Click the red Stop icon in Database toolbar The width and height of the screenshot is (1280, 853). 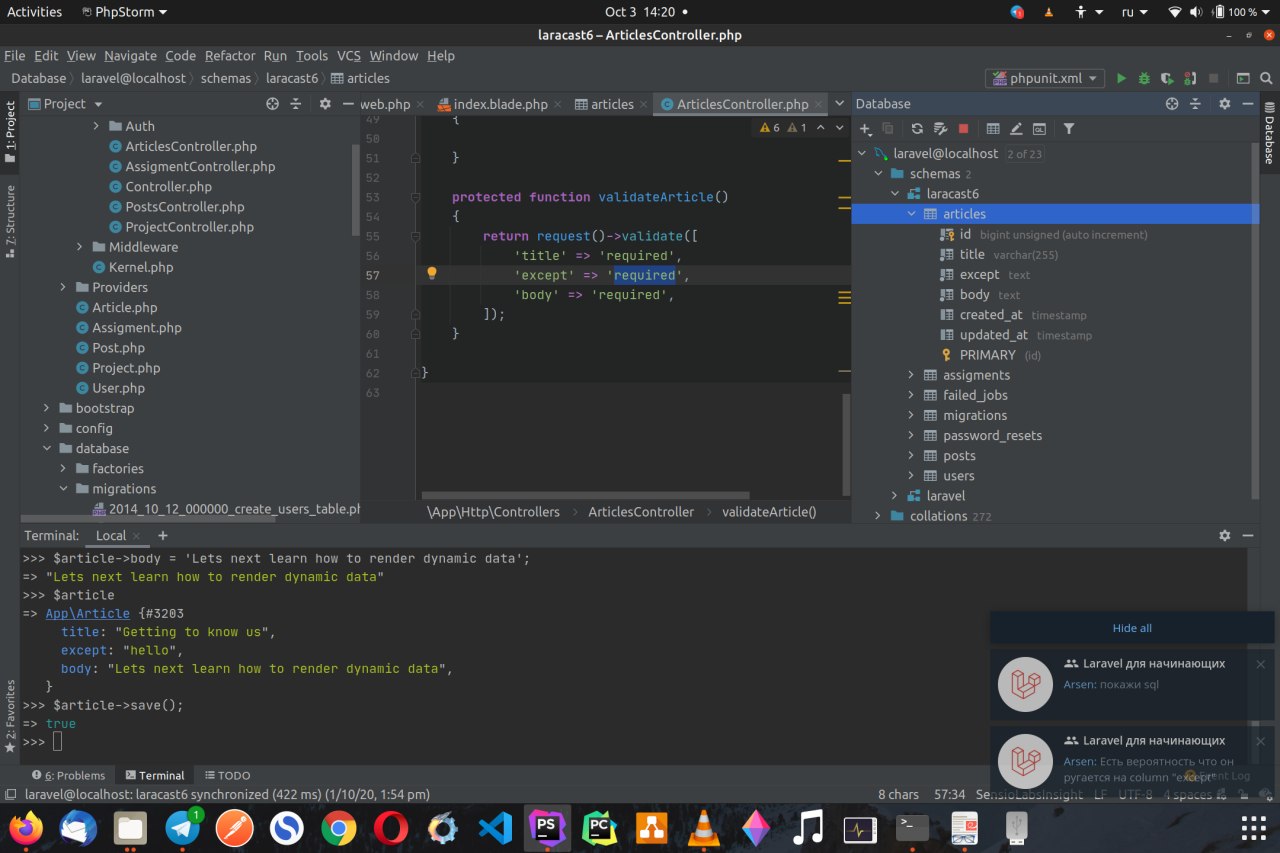(963, 129)
